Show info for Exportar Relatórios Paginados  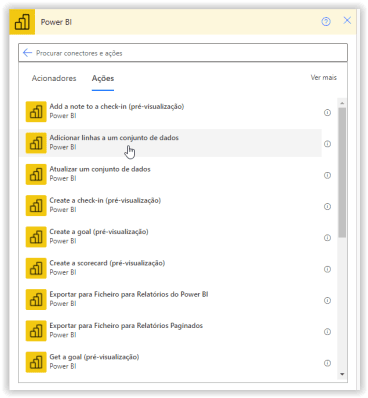327,332
